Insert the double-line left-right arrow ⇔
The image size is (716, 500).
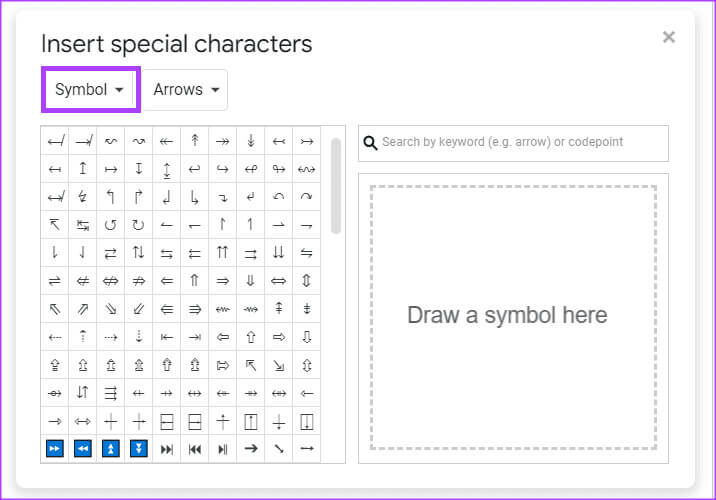[x=279, y=281]
